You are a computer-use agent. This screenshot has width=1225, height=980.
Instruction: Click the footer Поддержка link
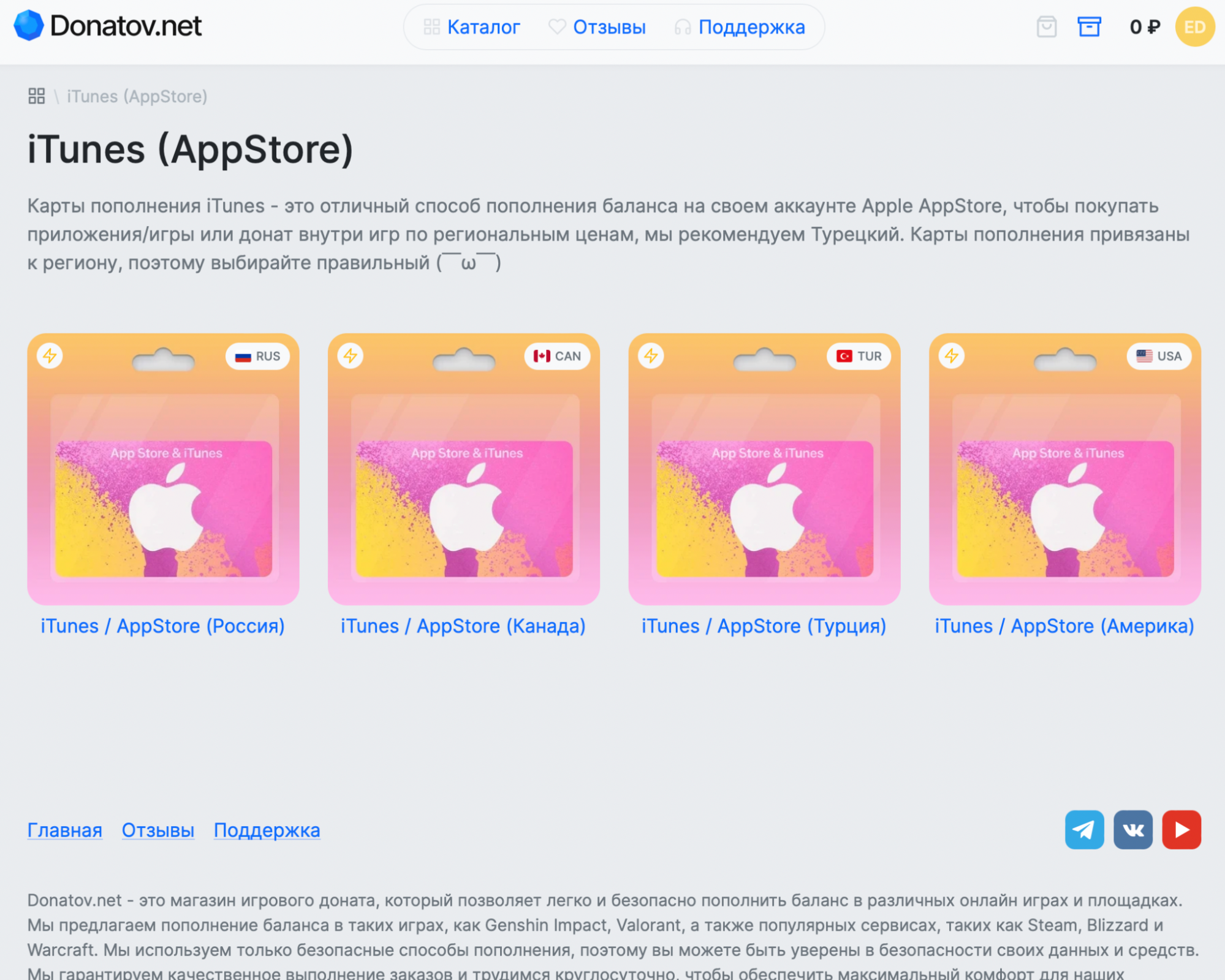(x=267, y=830)
